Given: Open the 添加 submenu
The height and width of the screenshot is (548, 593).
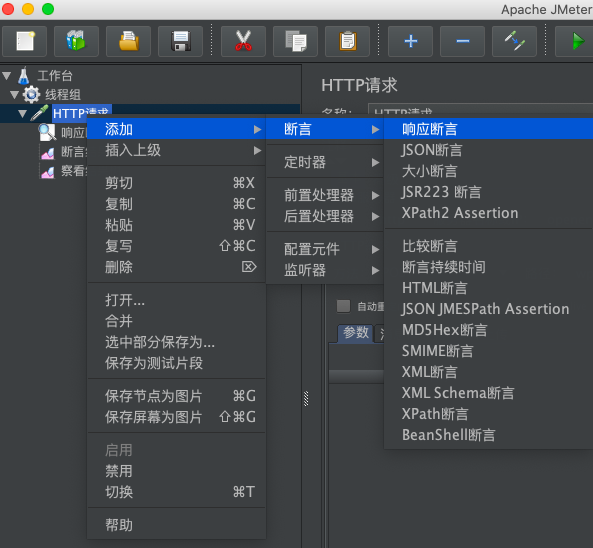Looking at the screenshot, I should click(x=177, y=129).
